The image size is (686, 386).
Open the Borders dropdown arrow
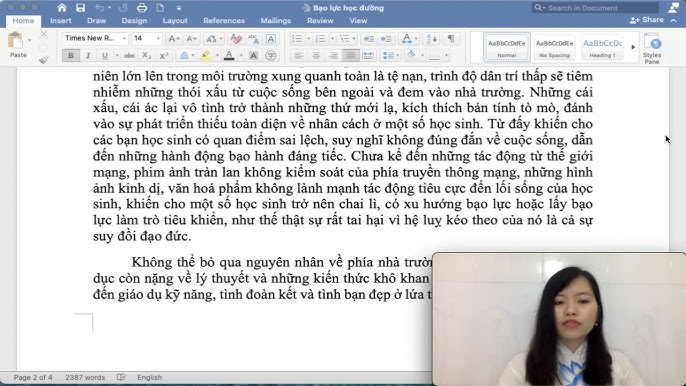(x=446, y=56)
